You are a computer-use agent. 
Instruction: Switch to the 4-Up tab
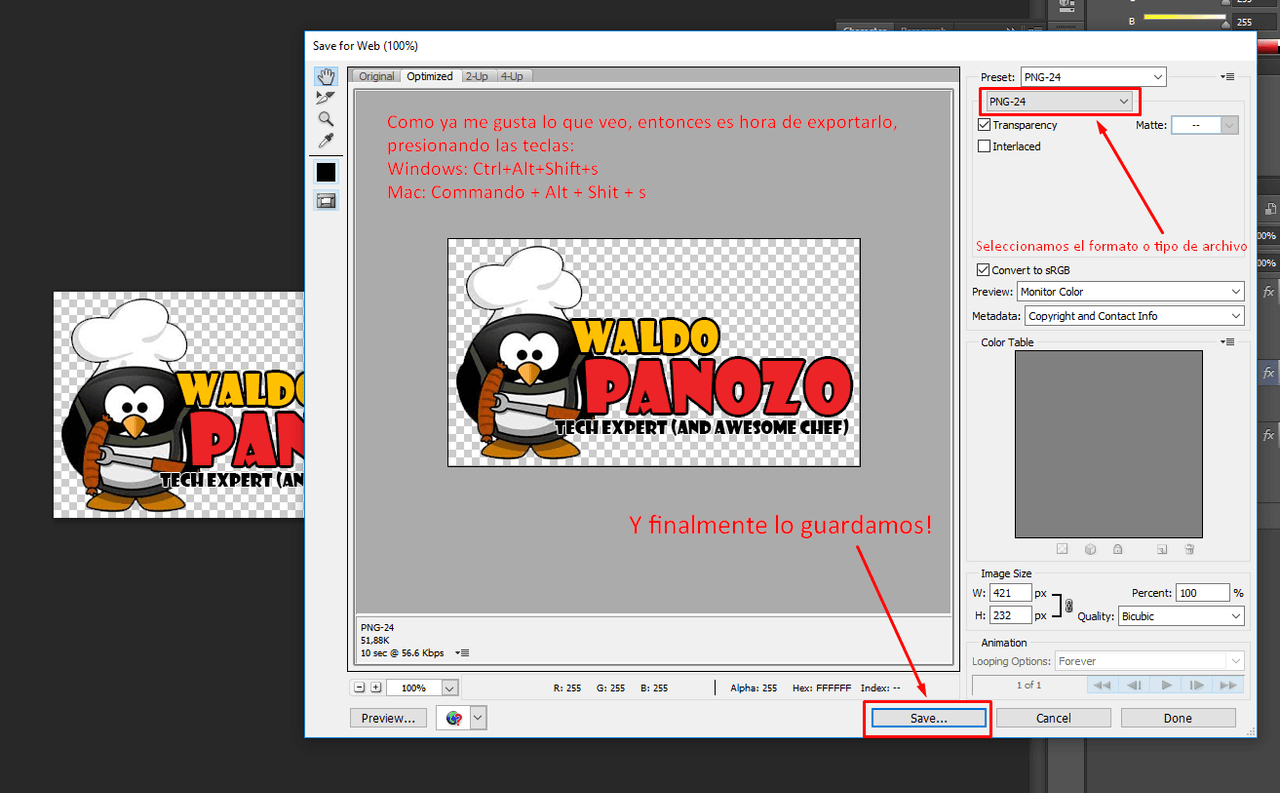[512, 76]
